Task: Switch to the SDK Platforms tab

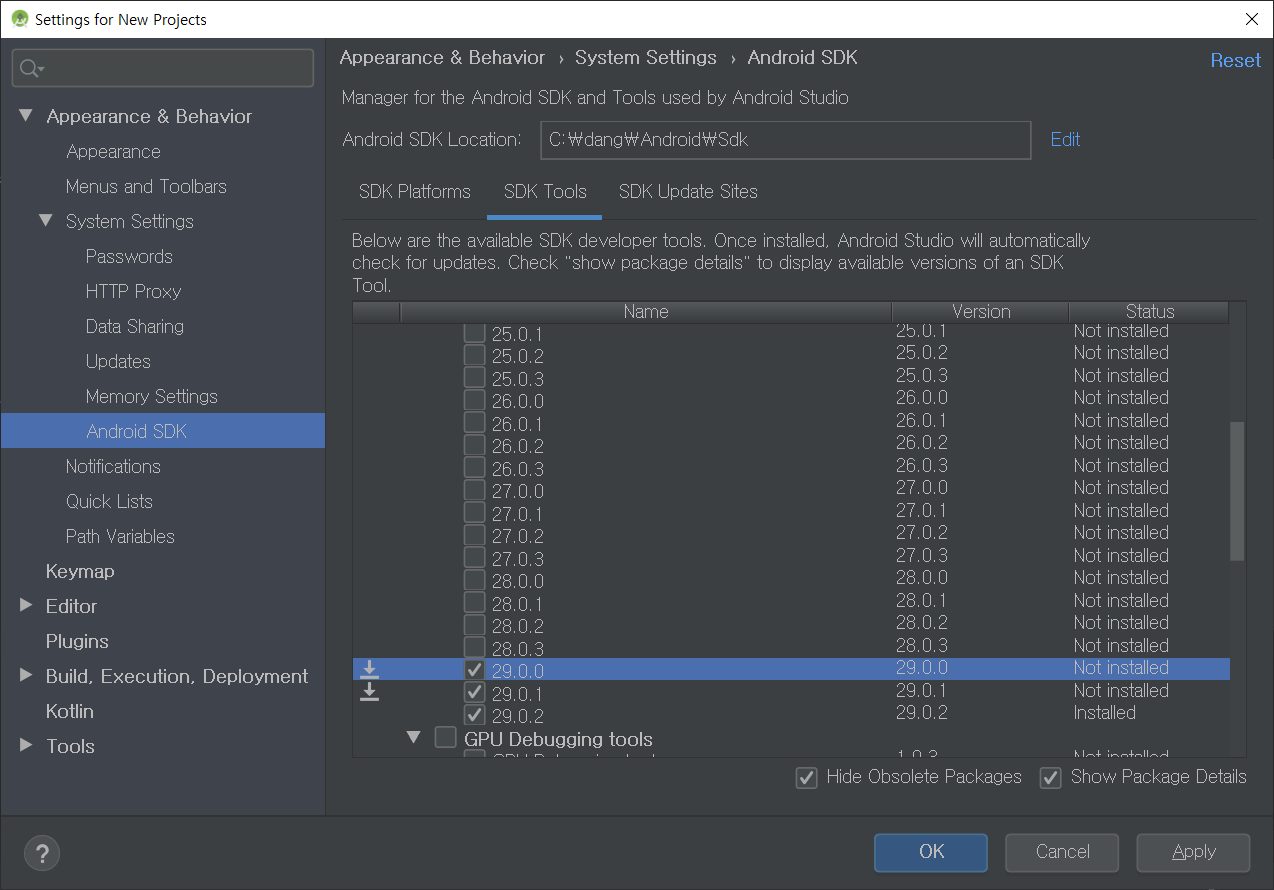Action: tap(415, 192)
